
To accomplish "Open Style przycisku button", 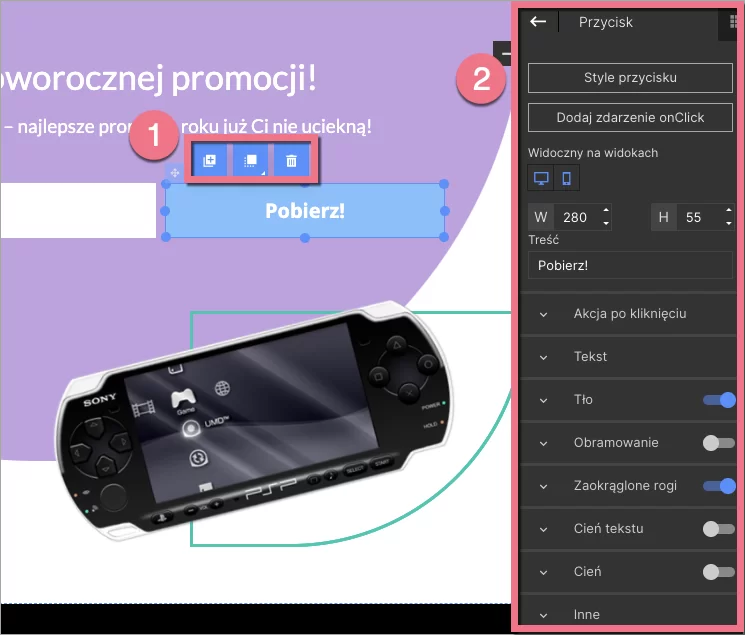I will (x=630, y=78).
